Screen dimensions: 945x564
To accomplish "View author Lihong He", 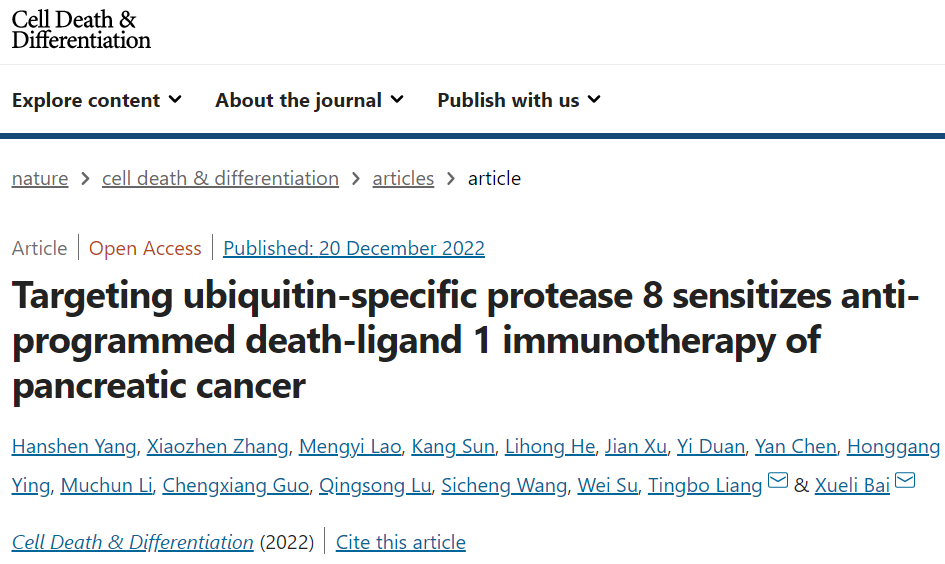I will pos(550,446).
